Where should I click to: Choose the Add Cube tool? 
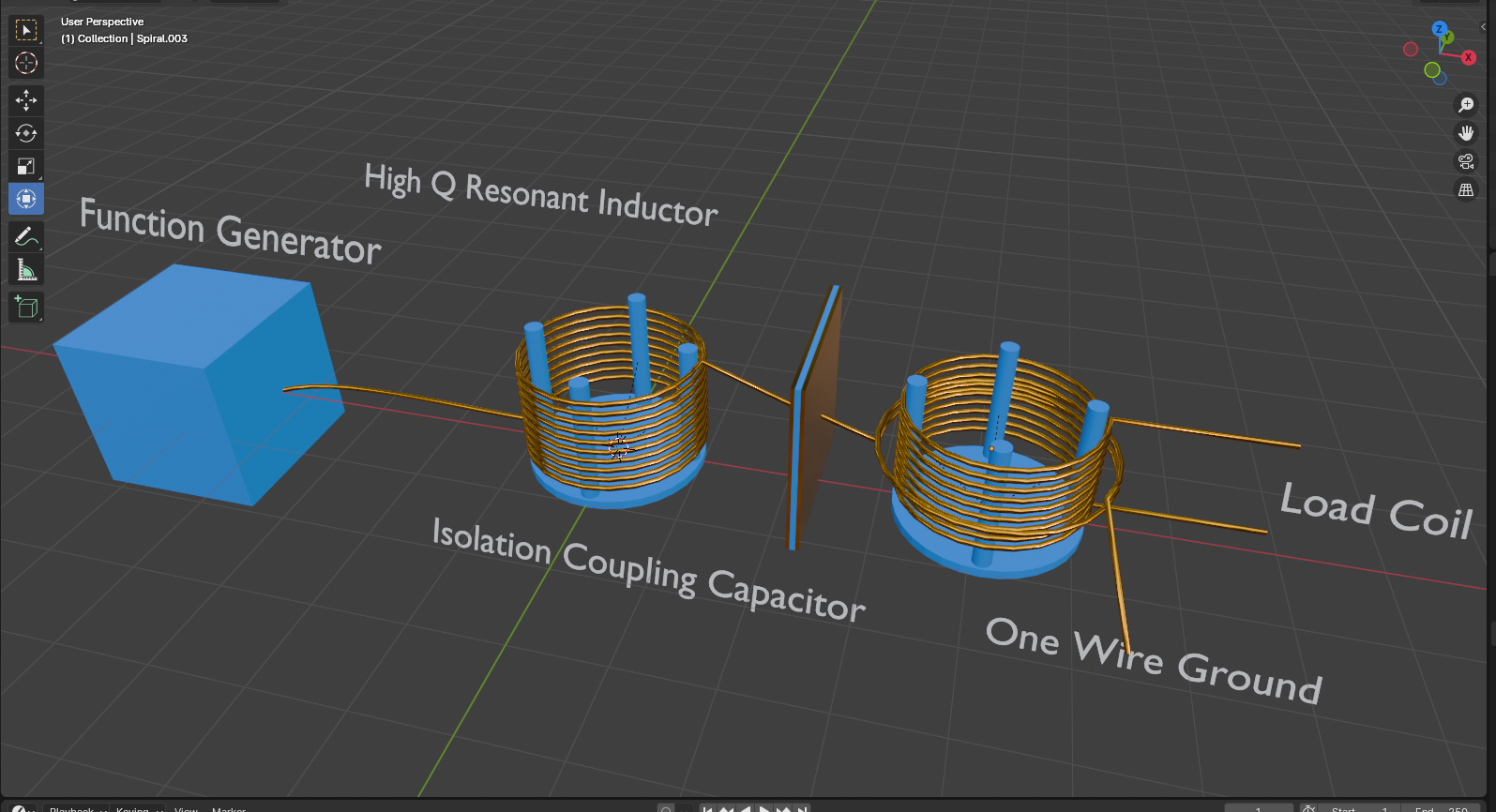point(26,307)
